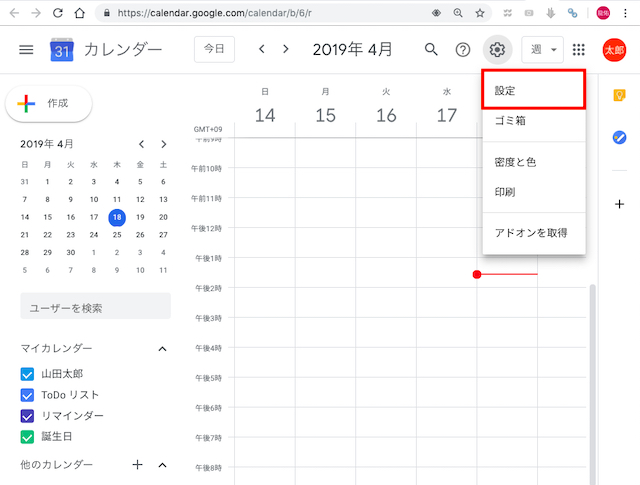Select day 18 in mini calendar
This screenshot has height=485, width=640.
pos(117,217)
